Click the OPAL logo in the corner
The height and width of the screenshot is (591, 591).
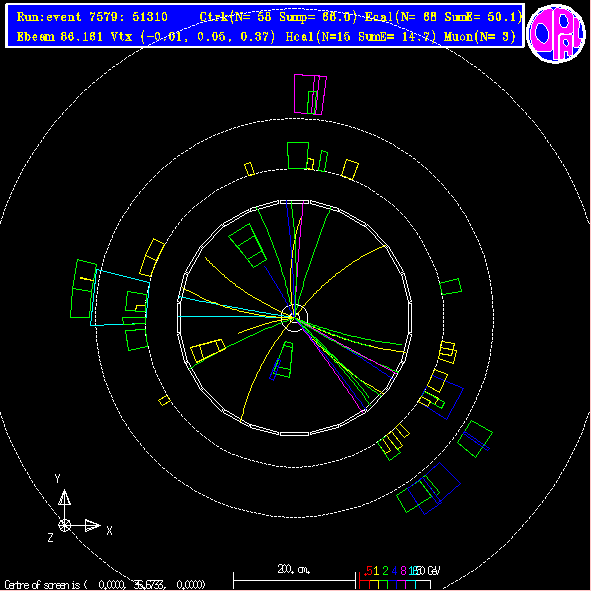coord(556,34)
